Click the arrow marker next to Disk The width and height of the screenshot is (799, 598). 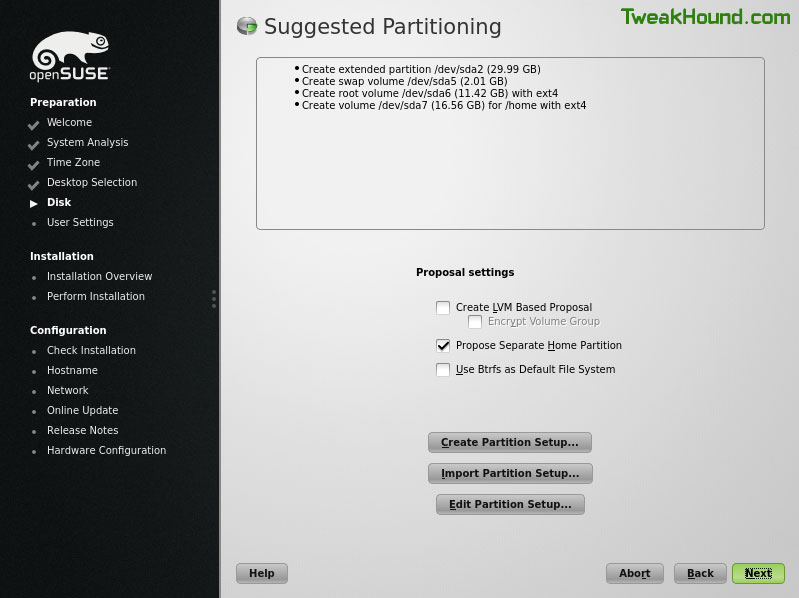click(x=34, y=204)
